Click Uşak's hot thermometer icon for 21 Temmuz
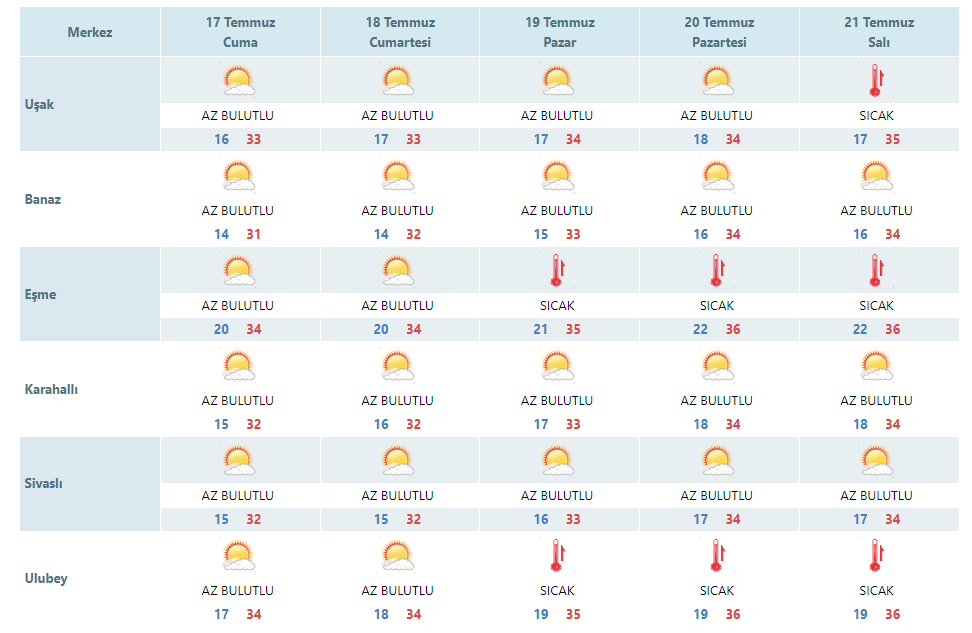 tap(875, 81)
